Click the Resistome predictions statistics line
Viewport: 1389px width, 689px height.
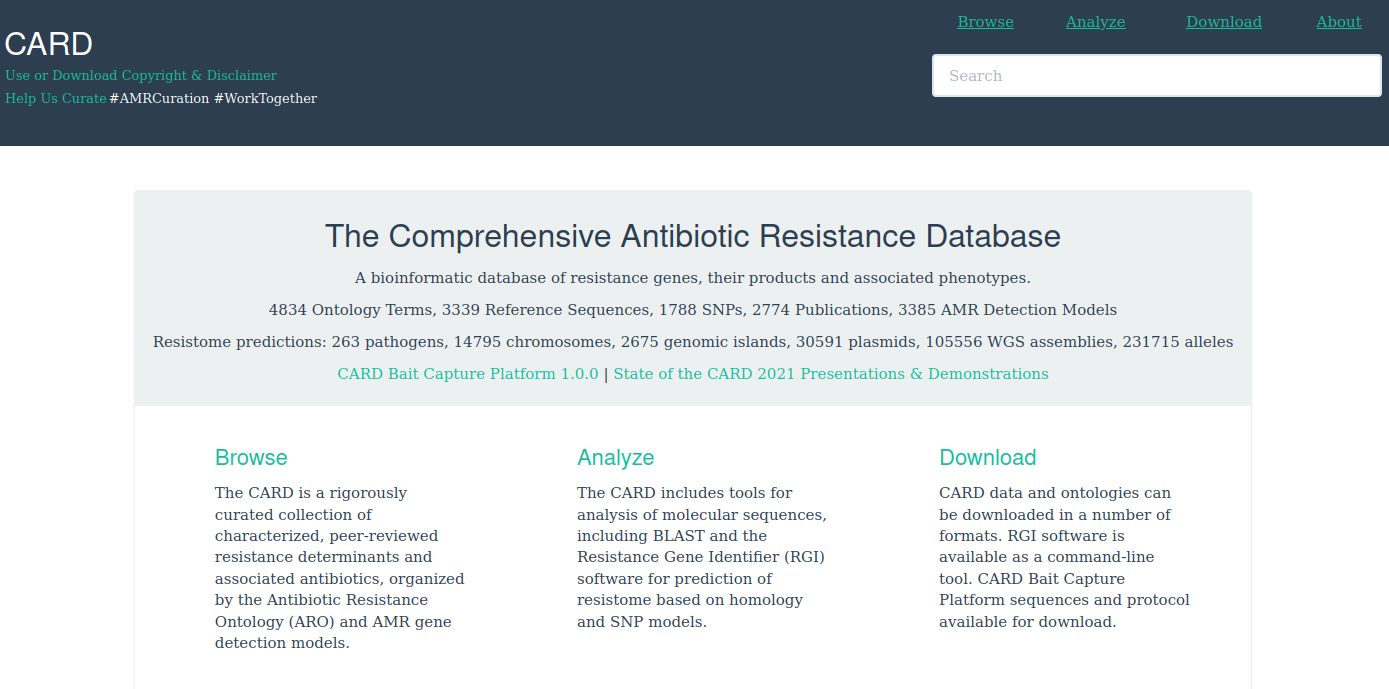coord(692,342)
